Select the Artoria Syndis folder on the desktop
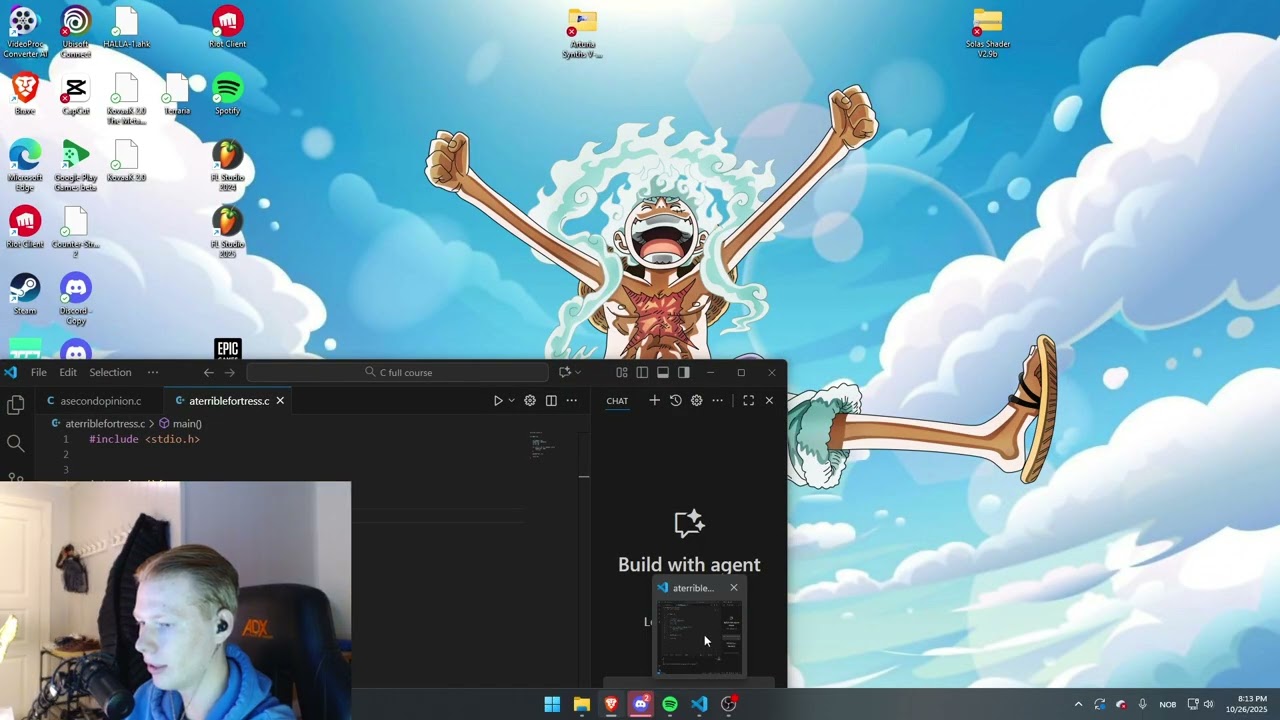This screenshot has height=720, width=1280. point(582,32)
